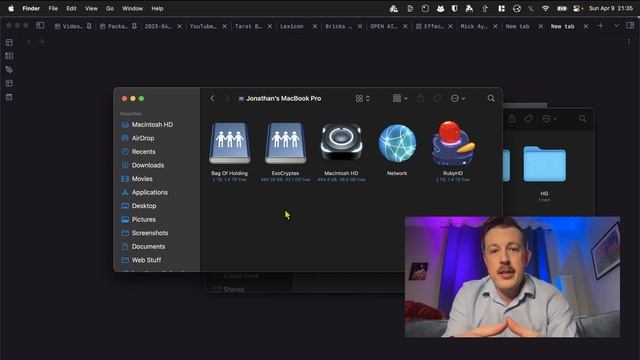Select the ExoCryptex drive icon
This screenshot has width=640, height=360.
tap(285, 143)
